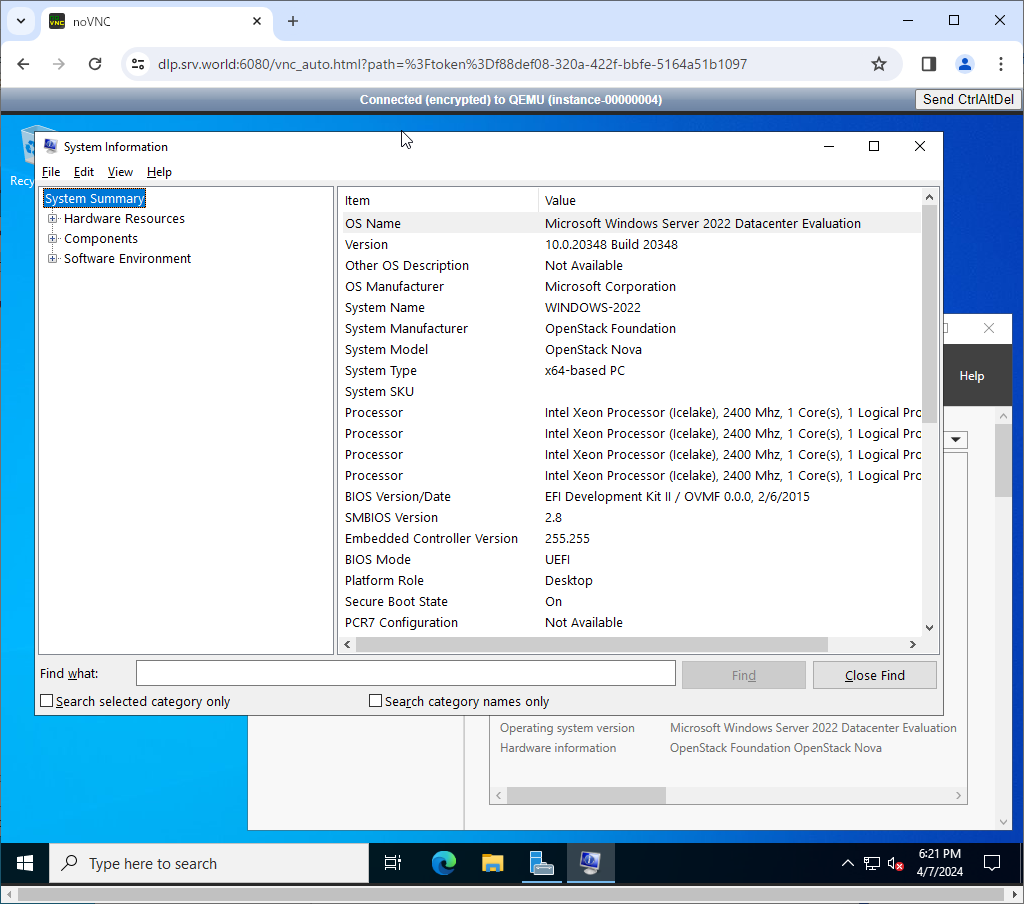The height and width of the screenshot is (904, 1024).
Task: Sort by the Value column header
Action: [x=729, y=201]
